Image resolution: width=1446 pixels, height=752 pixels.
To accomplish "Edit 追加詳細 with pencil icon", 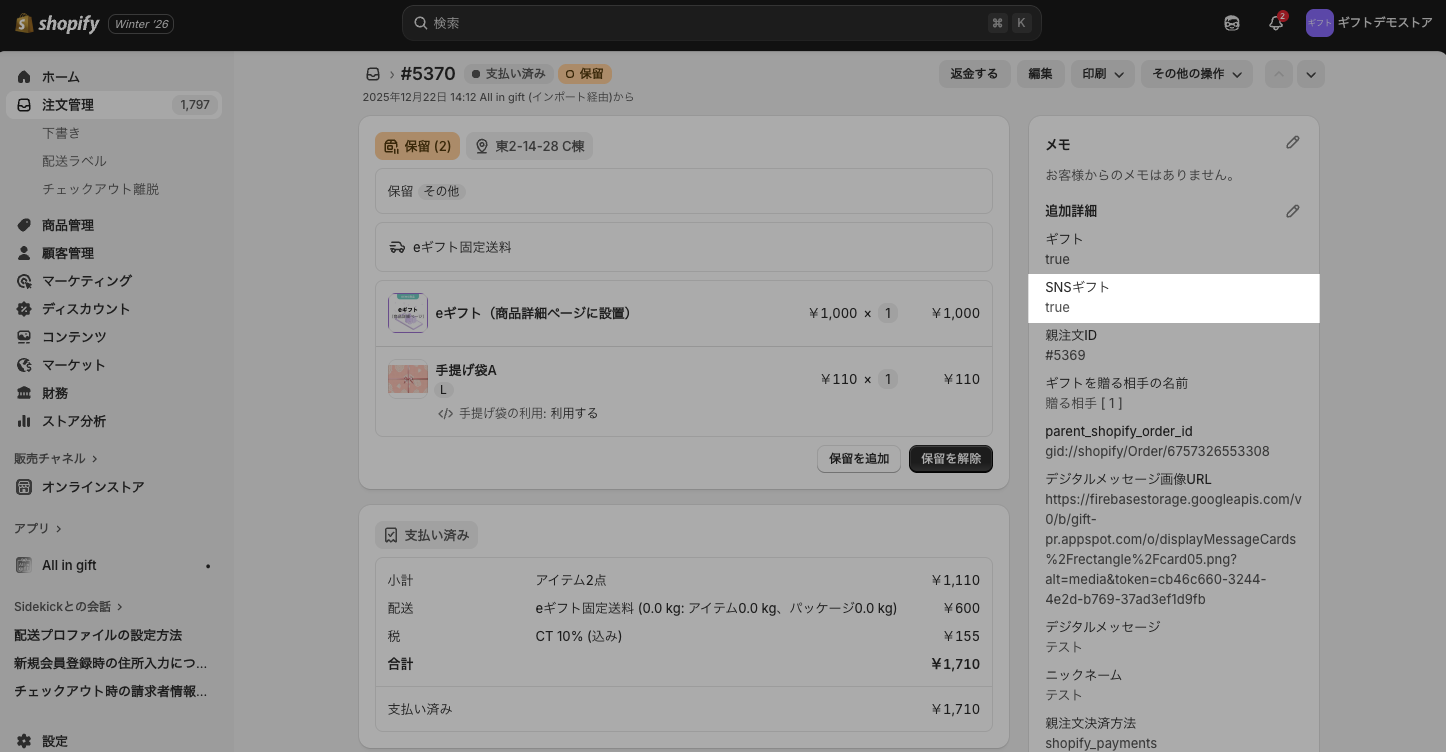I will (1293, 211).
